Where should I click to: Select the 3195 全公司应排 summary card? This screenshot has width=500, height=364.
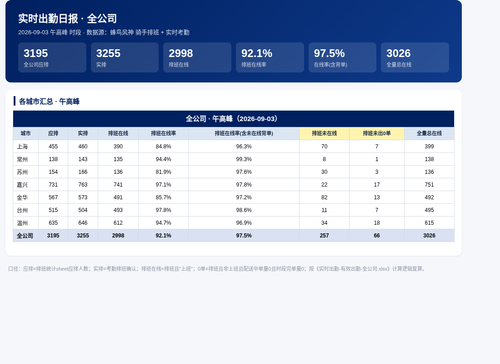tap(52, 57)
